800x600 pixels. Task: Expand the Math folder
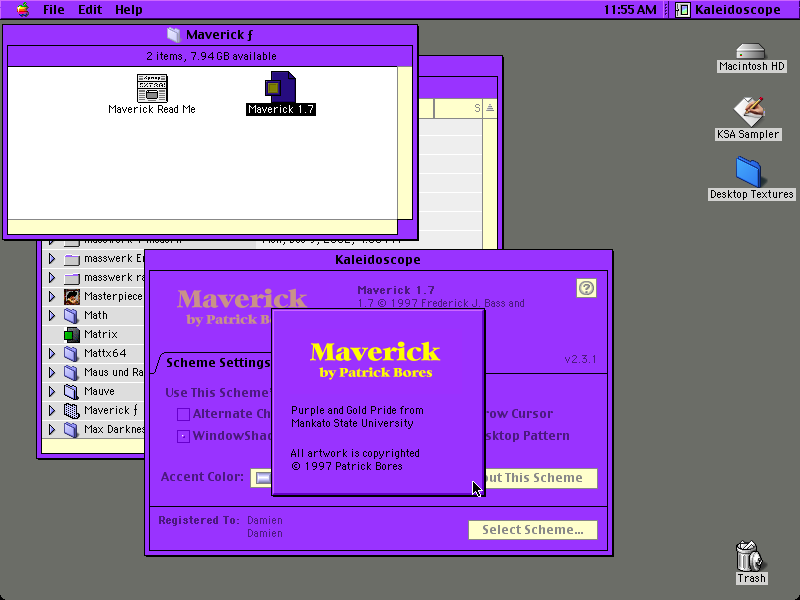52,315
